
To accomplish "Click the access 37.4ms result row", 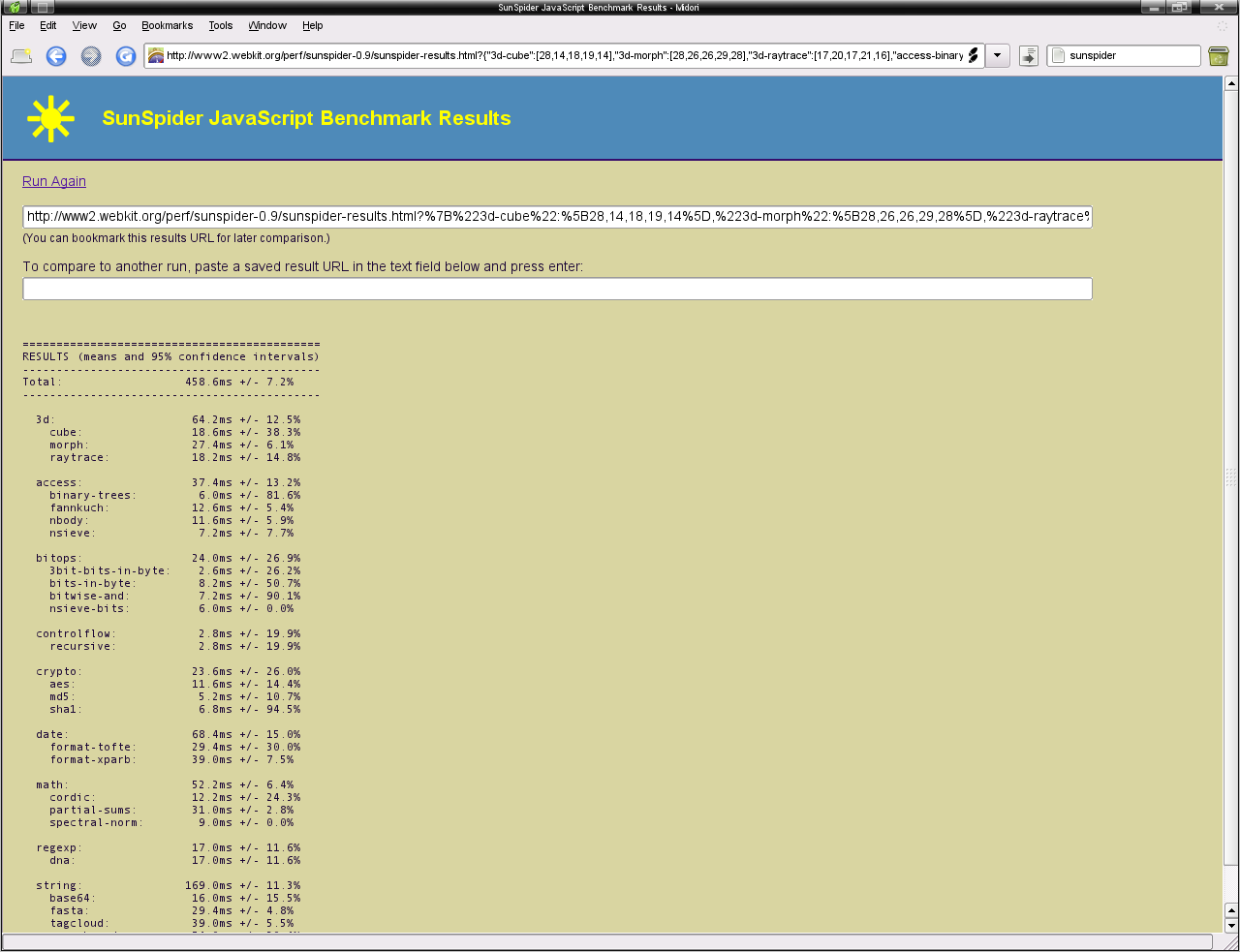I will pos(168,482).
